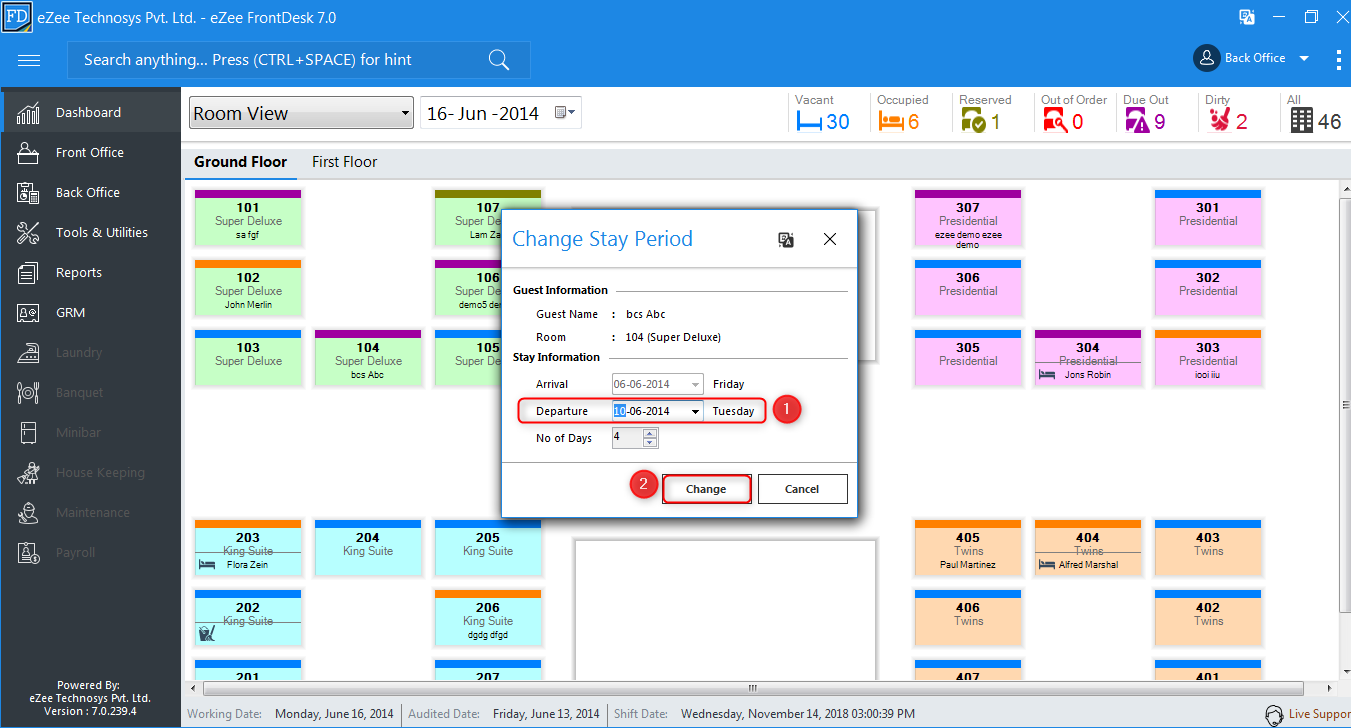
Task: Select room 303 Presidential tile
Action: [x=1208, y=360]
